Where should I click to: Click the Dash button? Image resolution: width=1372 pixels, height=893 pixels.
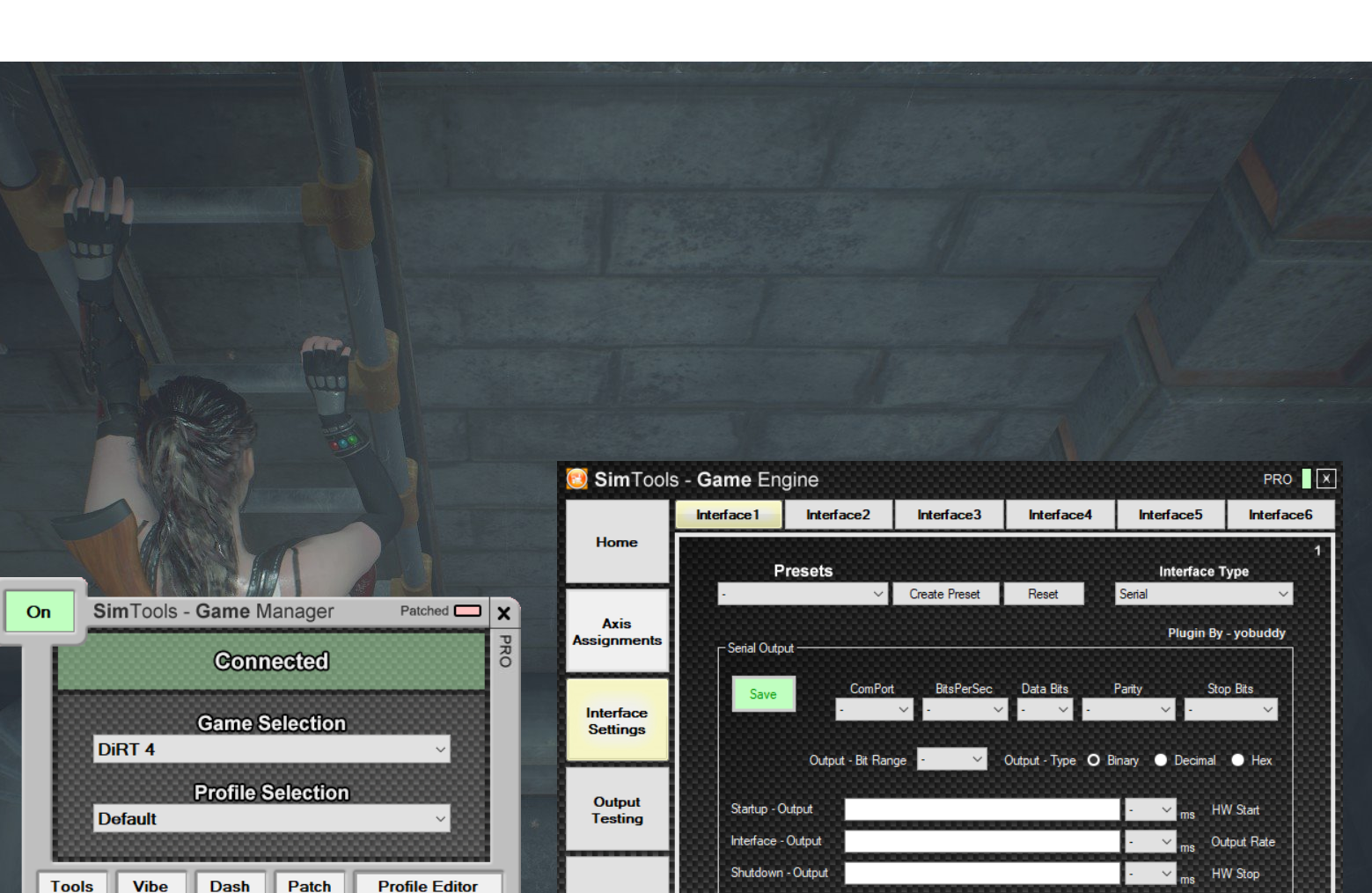click(230, 883)
